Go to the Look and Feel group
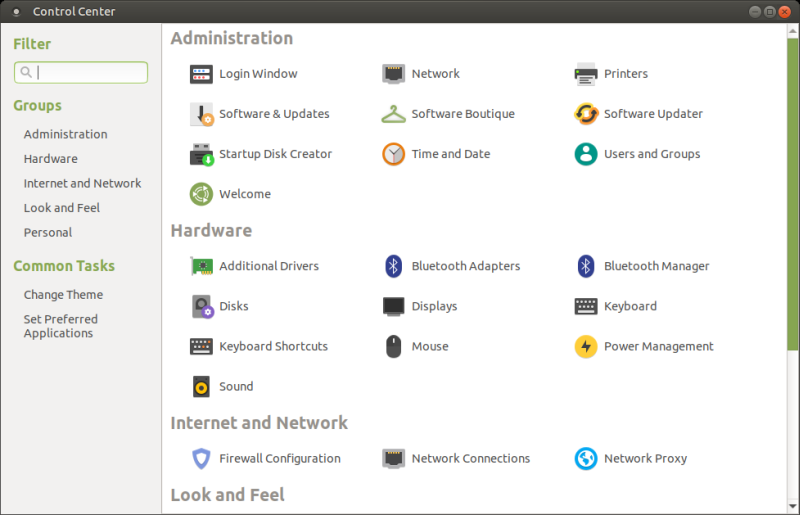Screen dimensions: 800x515 (62, 208)
